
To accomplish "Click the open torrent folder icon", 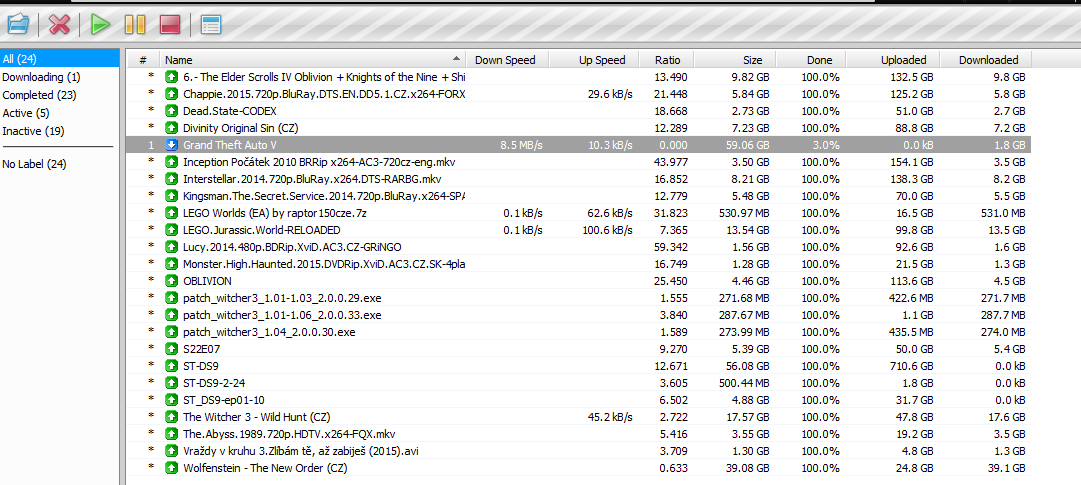I will click(18, 25).
